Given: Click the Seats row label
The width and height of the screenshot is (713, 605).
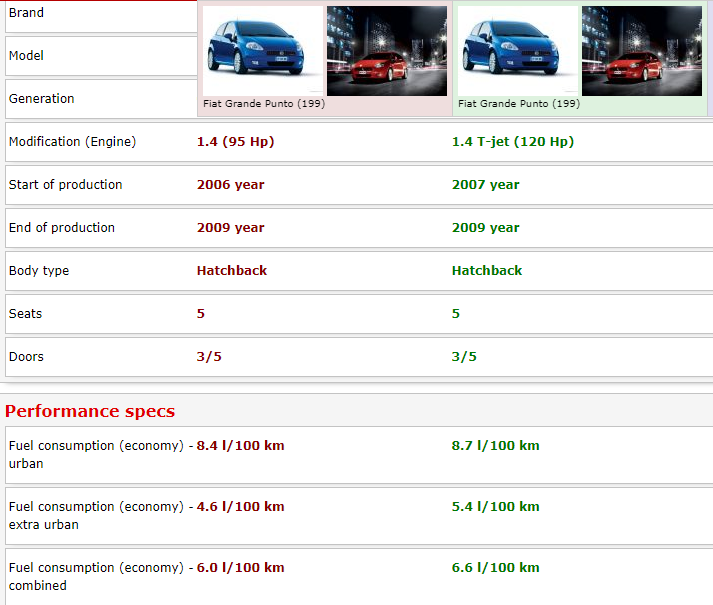Looking at the screenshot, I should pyautogui.click(x=25, y=313).
